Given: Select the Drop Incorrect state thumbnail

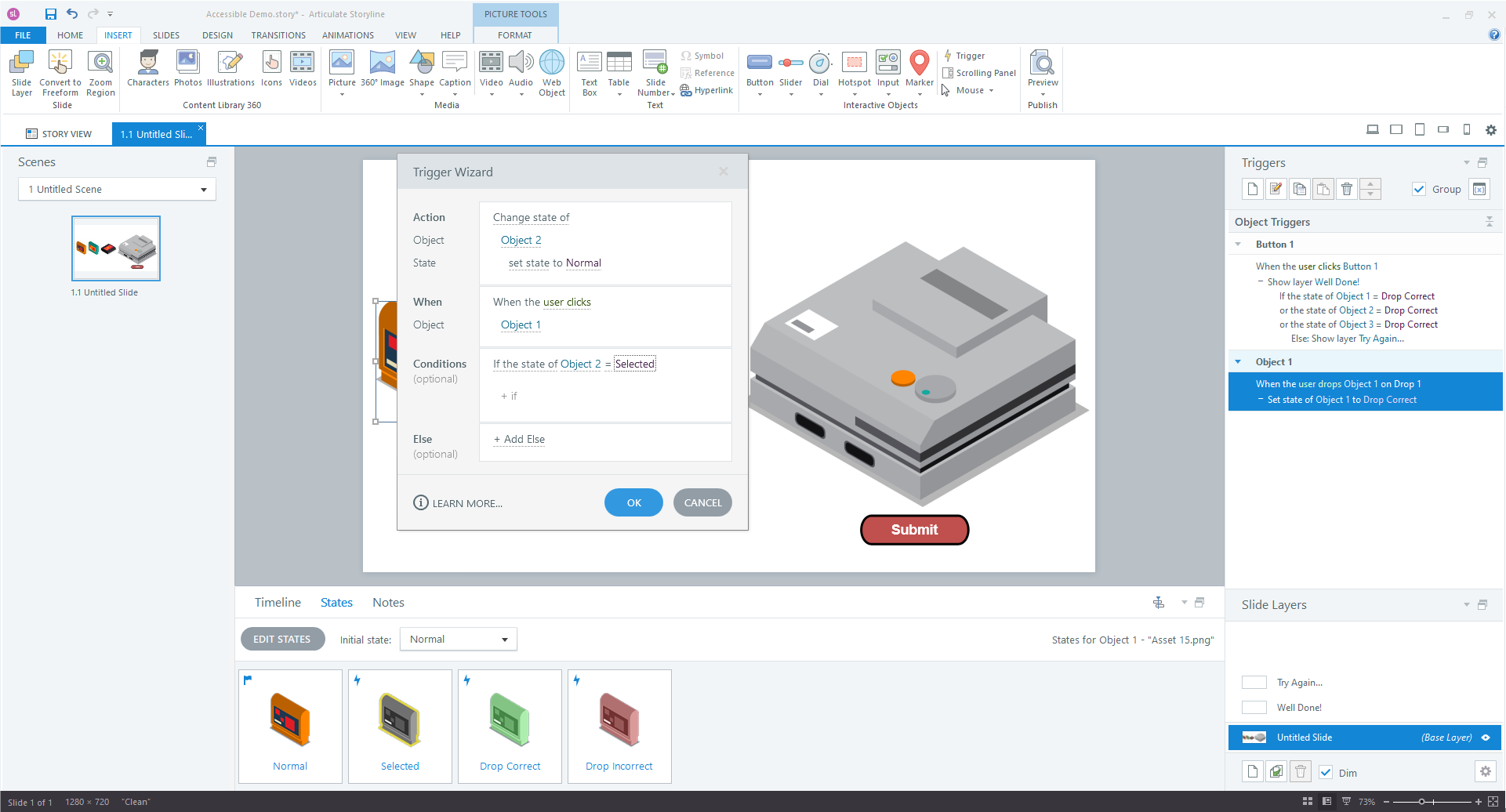Looking at the screenshot, I should (x=619, y=726).
